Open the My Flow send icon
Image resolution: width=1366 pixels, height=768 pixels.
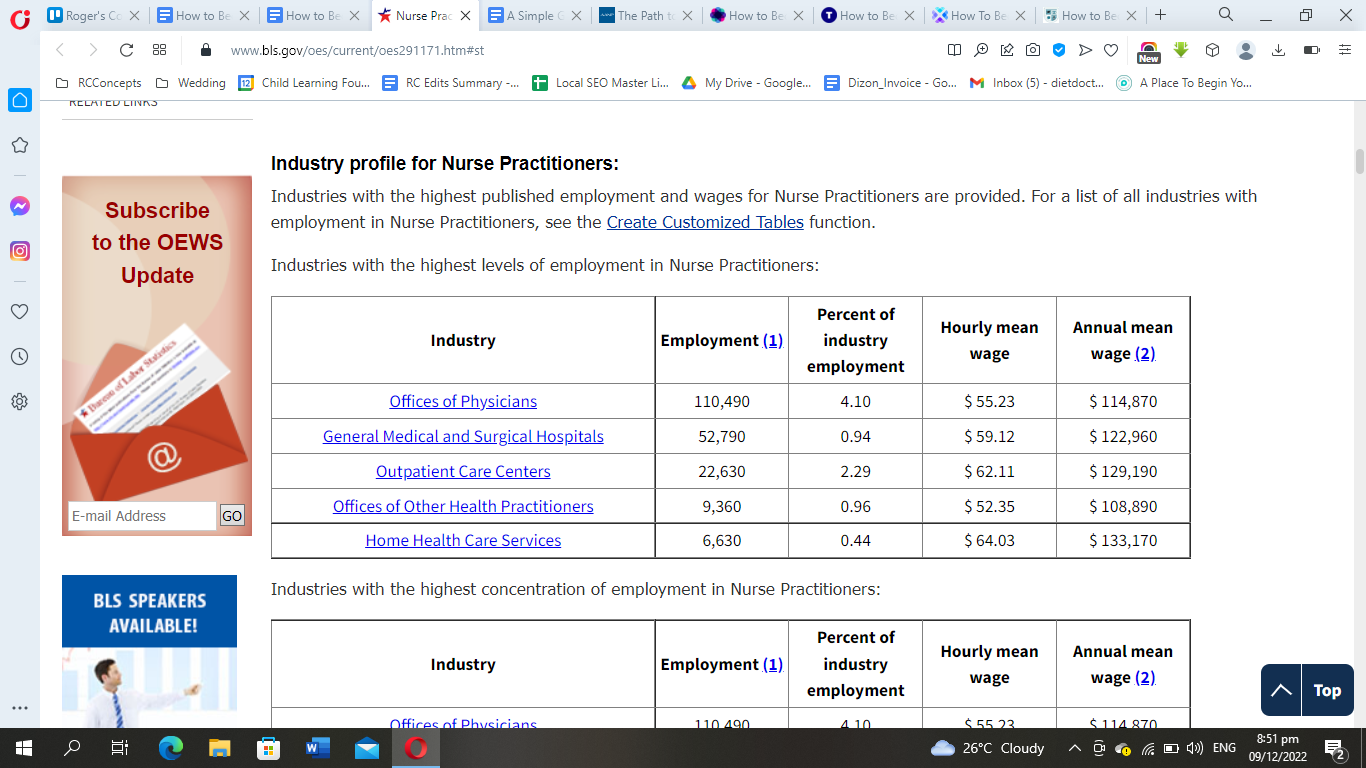click(x=1085, y=50)
